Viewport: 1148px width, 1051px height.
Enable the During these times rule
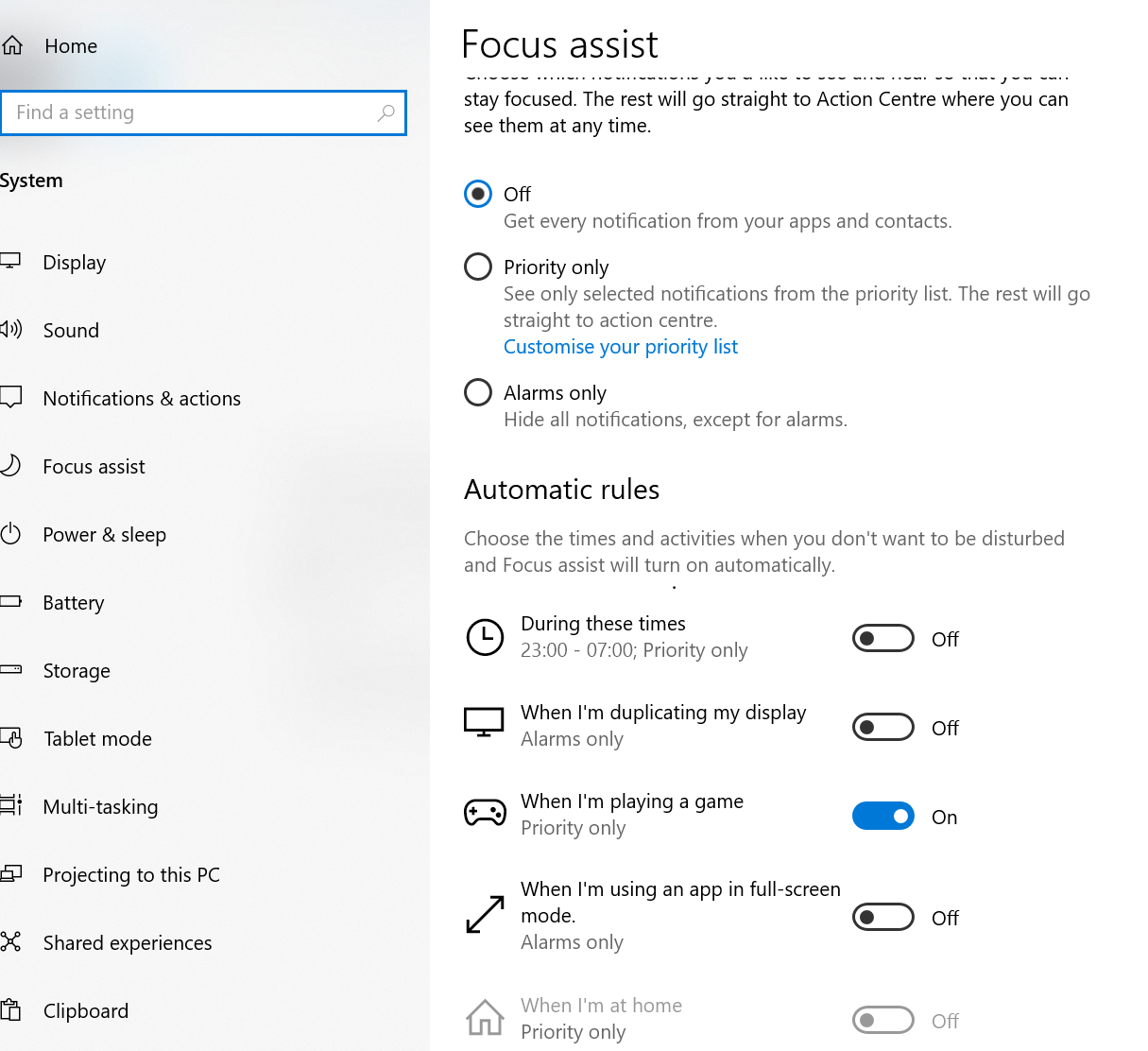point(882,638)
